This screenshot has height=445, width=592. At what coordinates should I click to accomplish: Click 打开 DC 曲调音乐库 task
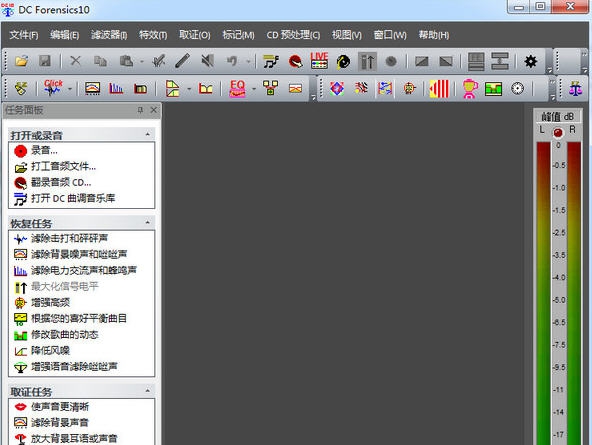[x=73, y=198]
